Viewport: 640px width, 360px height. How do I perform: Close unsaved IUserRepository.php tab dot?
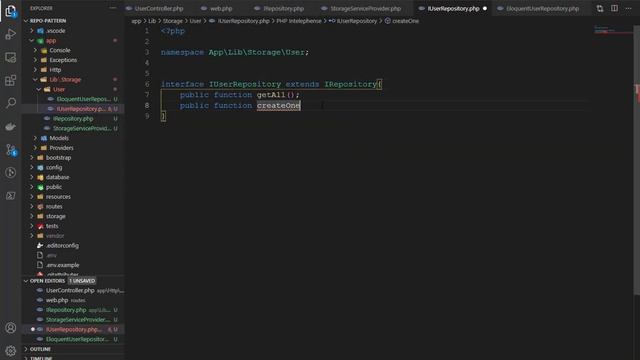(485, 8)
